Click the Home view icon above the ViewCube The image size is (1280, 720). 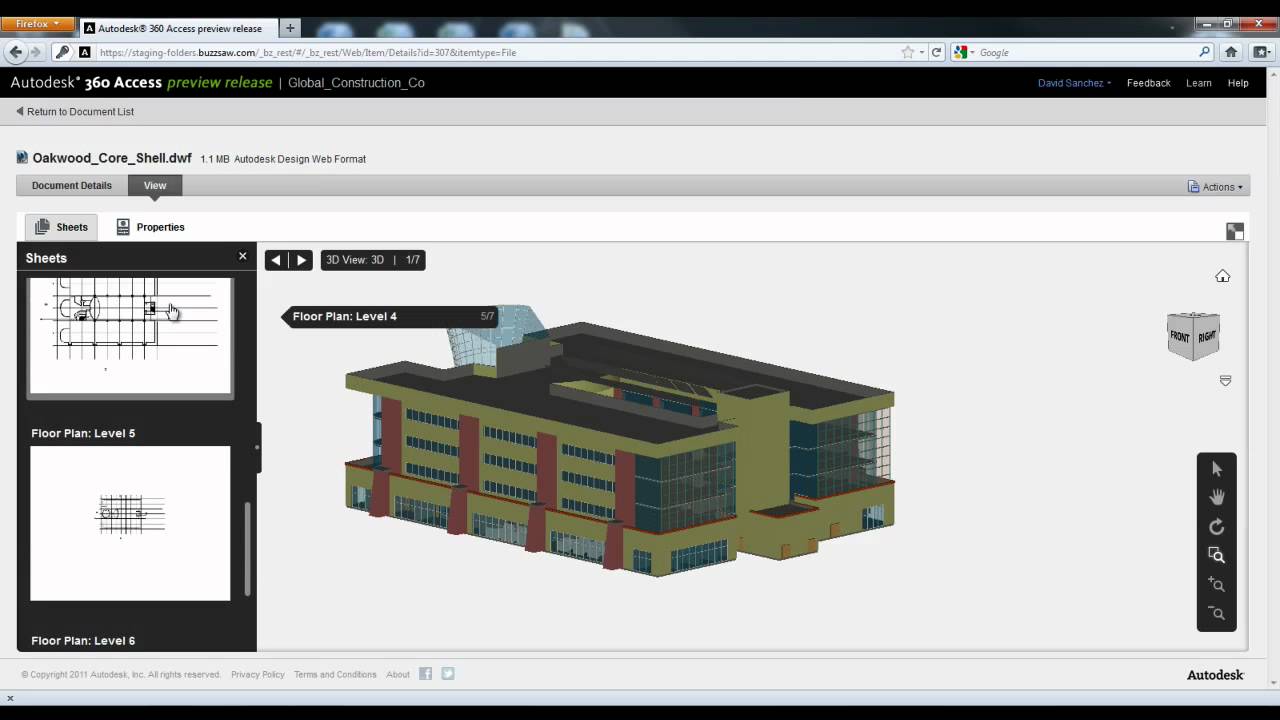[x=1222, y=275]
